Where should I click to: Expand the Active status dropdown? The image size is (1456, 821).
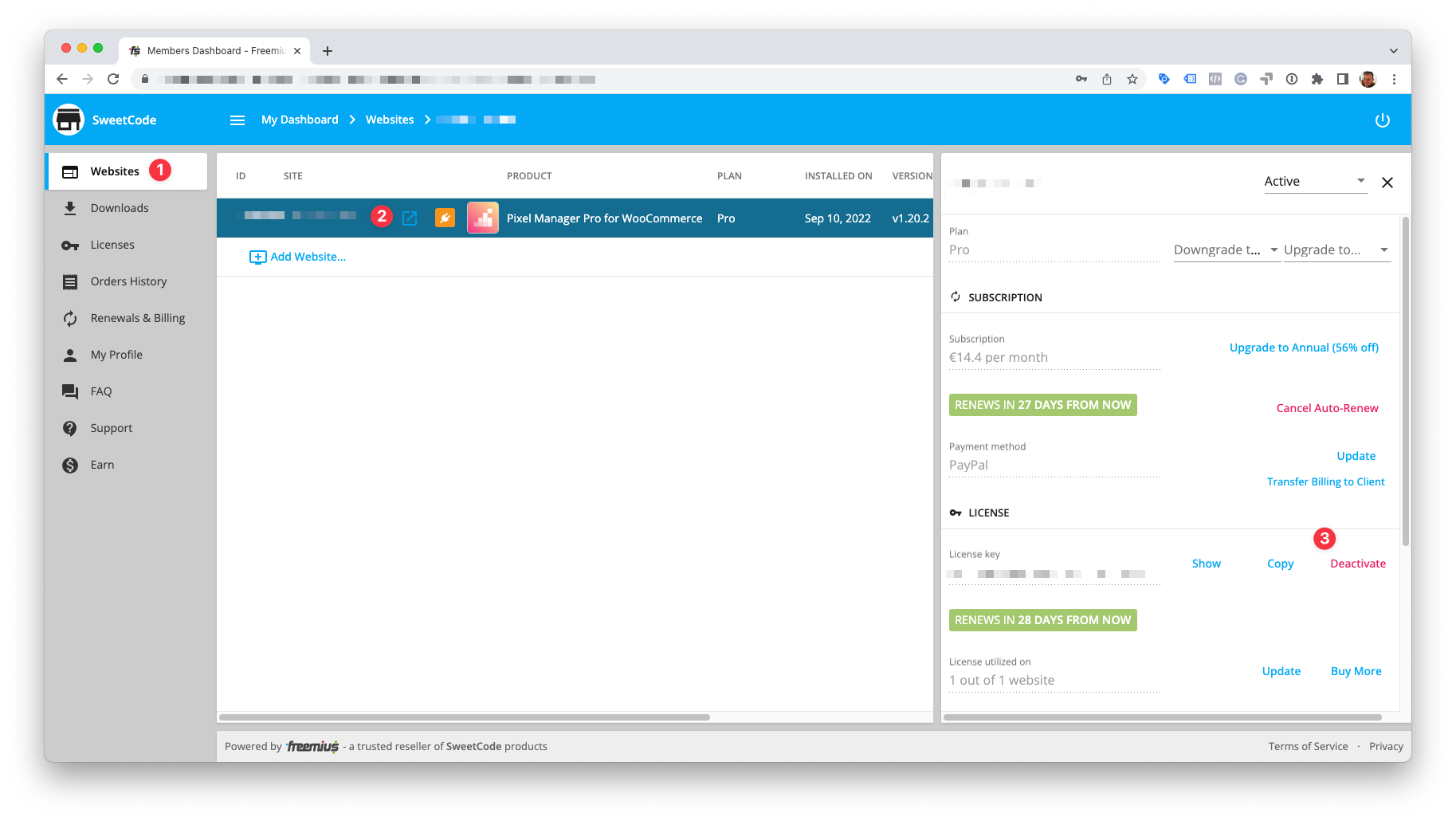click(x=1316, y=182)
